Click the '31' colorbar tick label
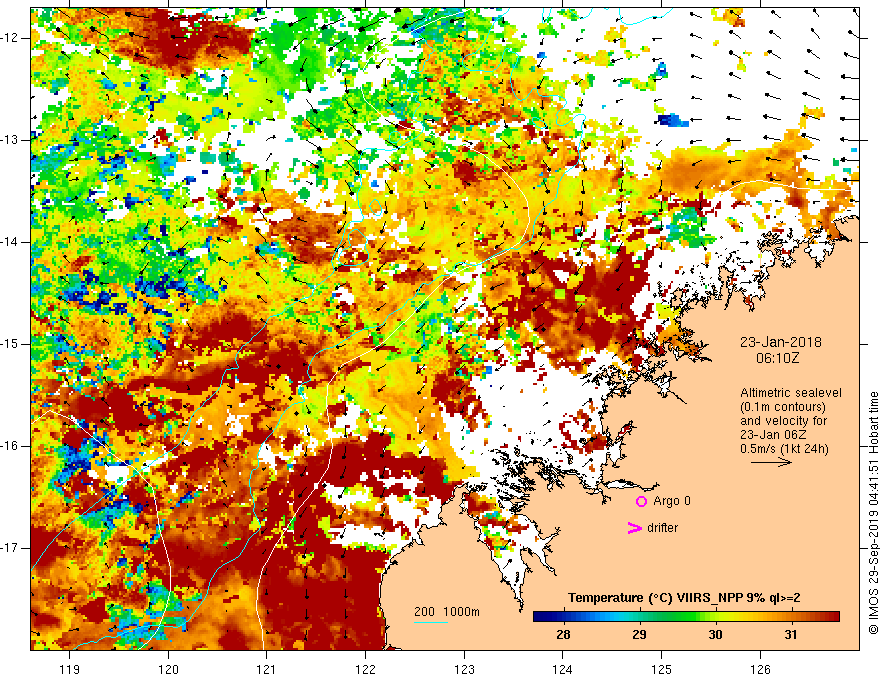 [x=791, y=635]
